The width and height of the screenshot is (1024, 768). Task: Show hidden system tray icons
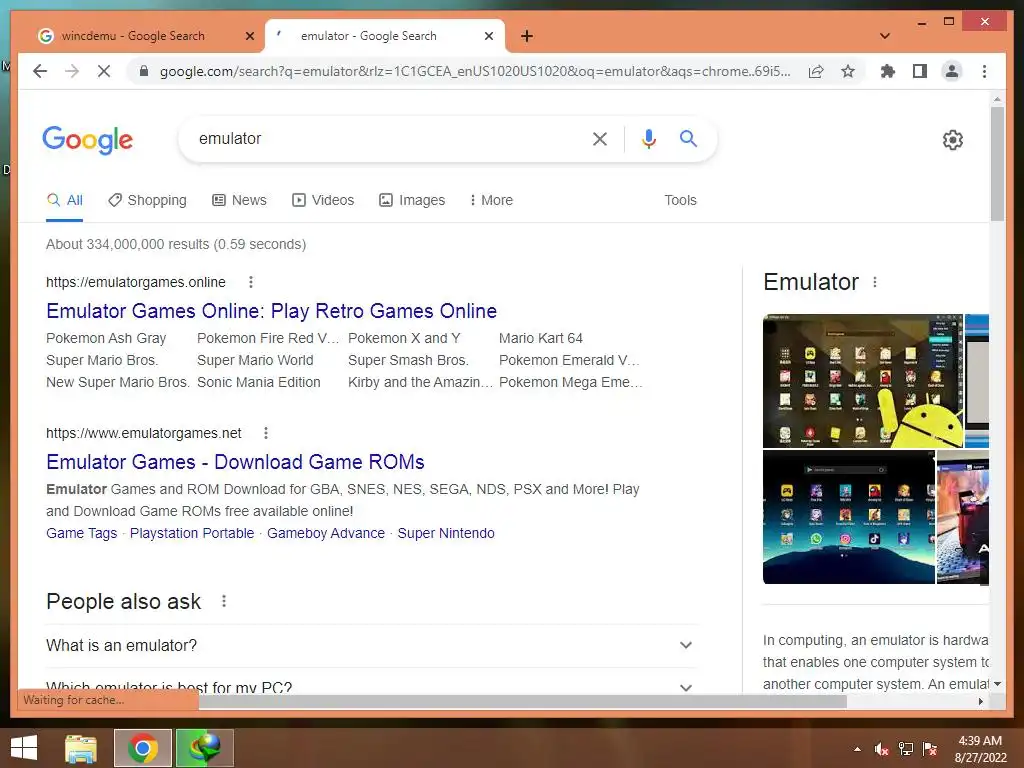[857, 749]
